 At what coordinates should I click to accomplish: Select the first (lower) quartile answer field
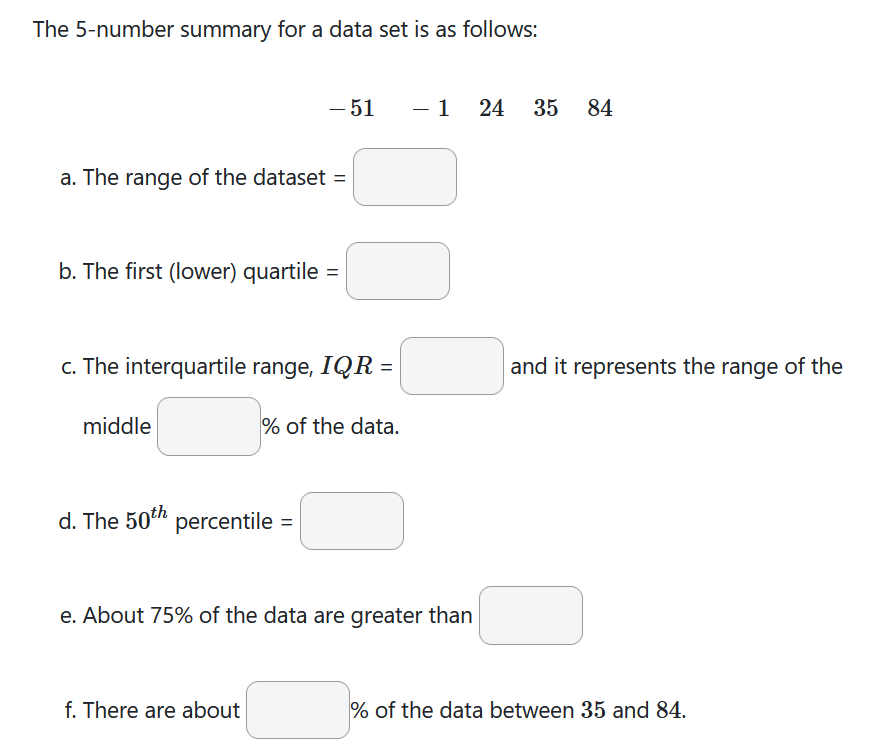[397, 271]
